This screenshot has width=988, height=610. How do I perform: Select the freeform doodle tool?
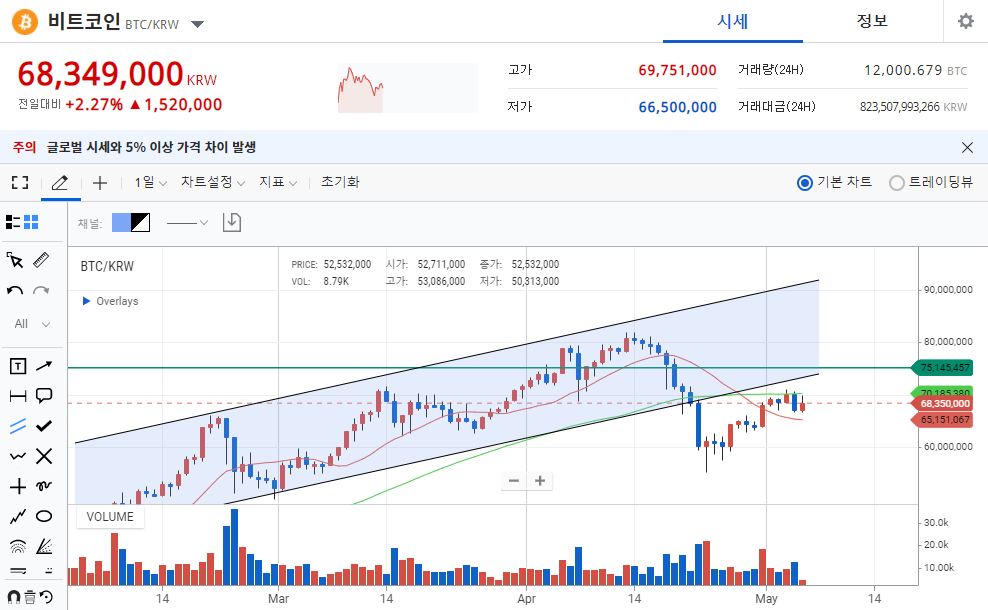[x=44, y=486]
